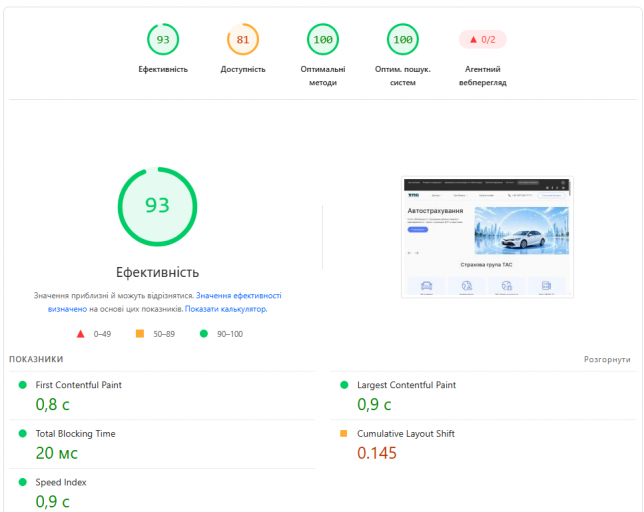This screenshot has height=512, width=644.
Task: Click the 81 Доступність score gauge
Action: click(243, 39)
